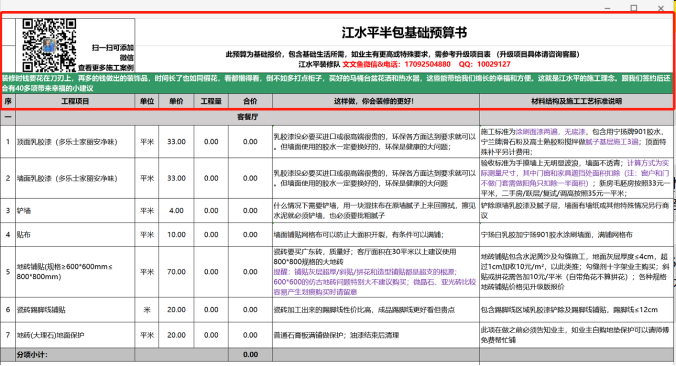Click the advice text for 贴布 row
This screenshot has height=366, width=676.
[x=359, y=235]
